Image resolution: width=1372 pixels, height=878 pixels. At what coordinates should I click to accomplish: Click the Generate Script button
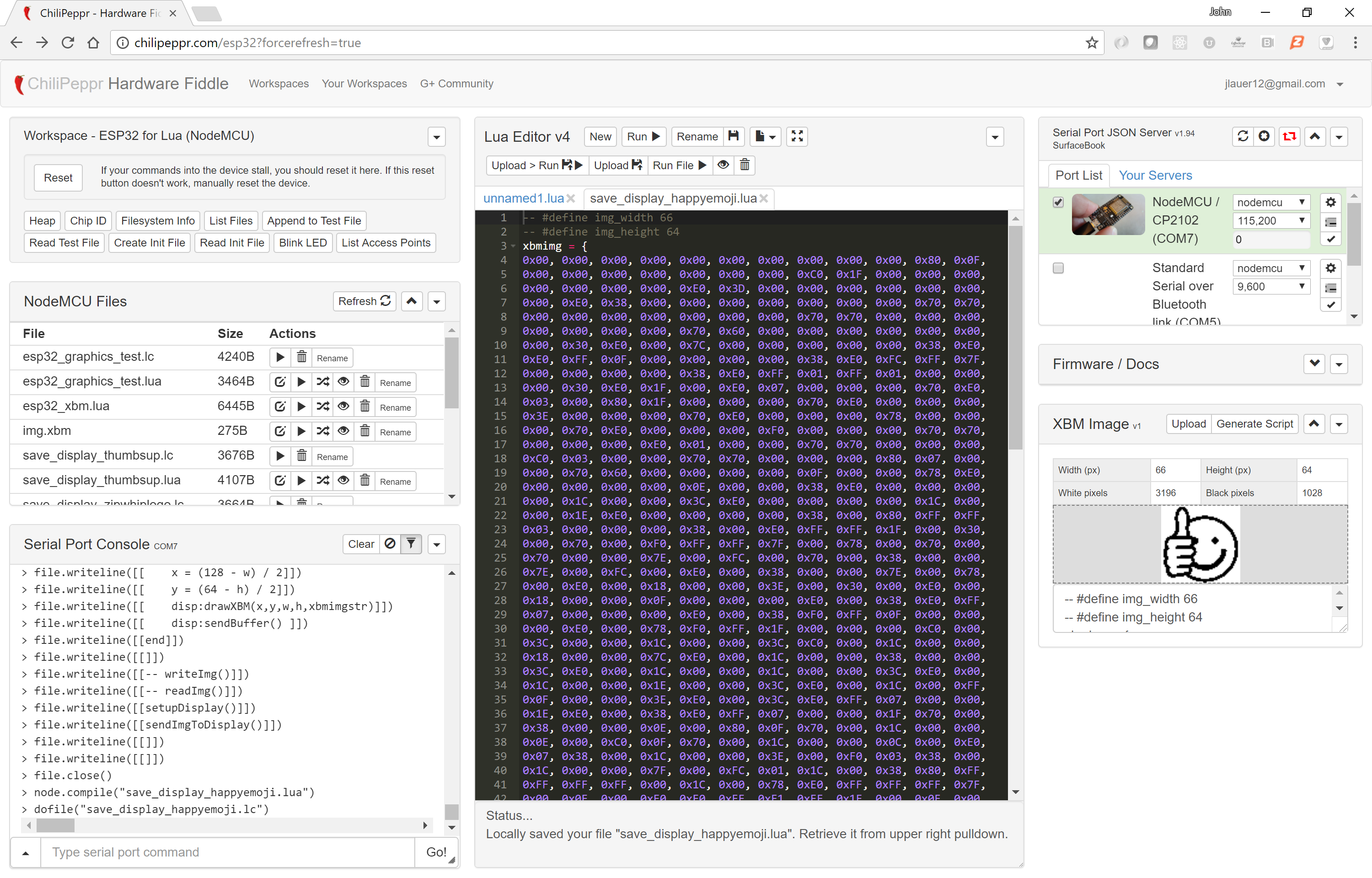tap(1254, 423)
